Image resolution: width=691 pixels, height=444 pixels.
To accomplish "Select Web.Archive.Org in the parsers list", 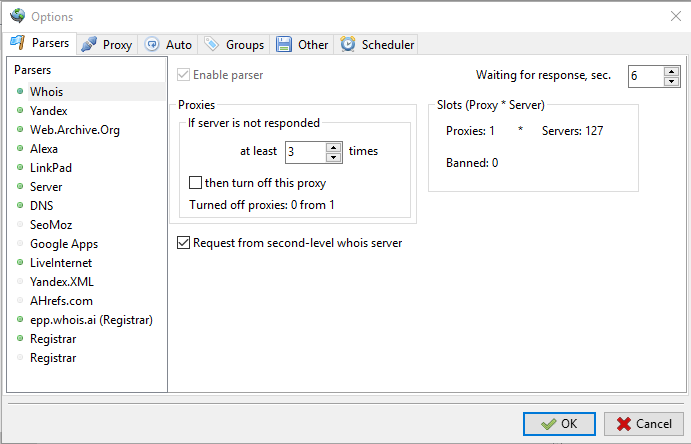I will point(74,130).
